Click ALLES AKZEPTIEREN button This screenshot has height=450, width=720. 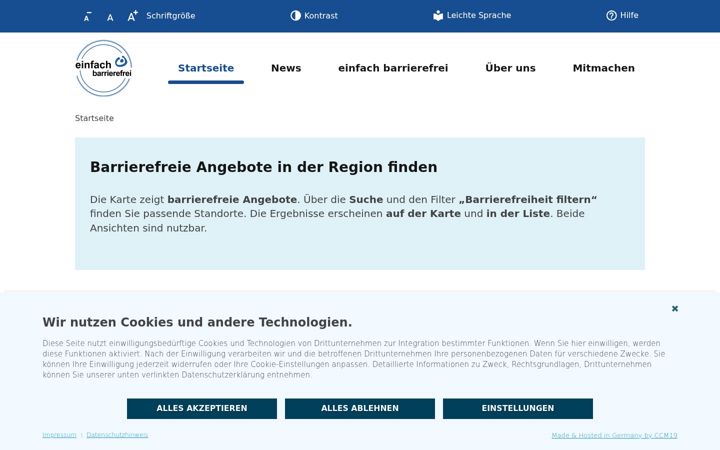(x=202, y=408)
